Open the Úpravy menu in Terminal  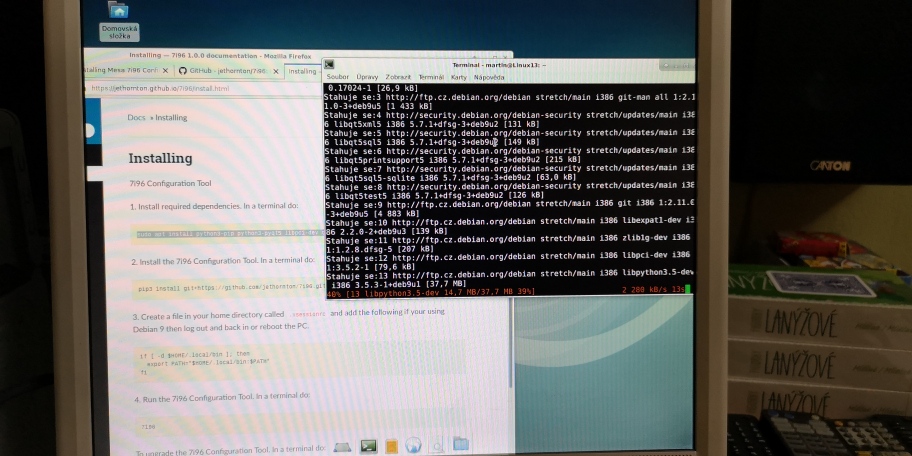point(367,76)
